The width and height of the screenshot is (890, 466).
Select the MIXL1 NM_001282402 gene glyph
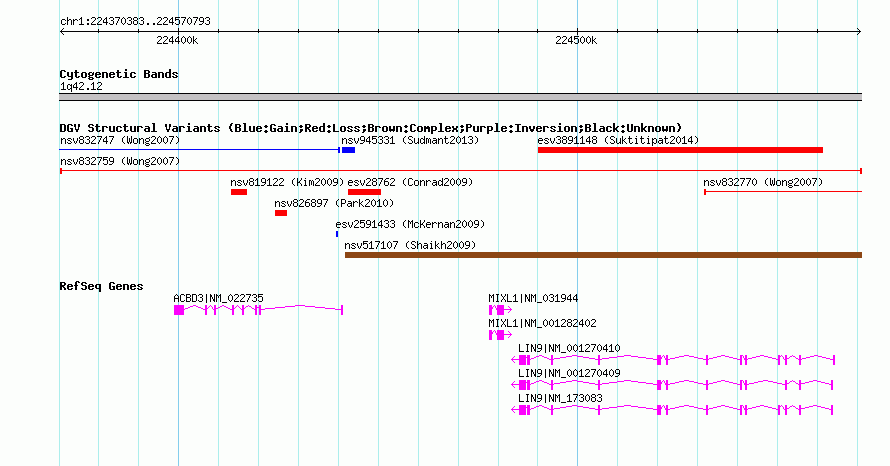click(500, 335)
